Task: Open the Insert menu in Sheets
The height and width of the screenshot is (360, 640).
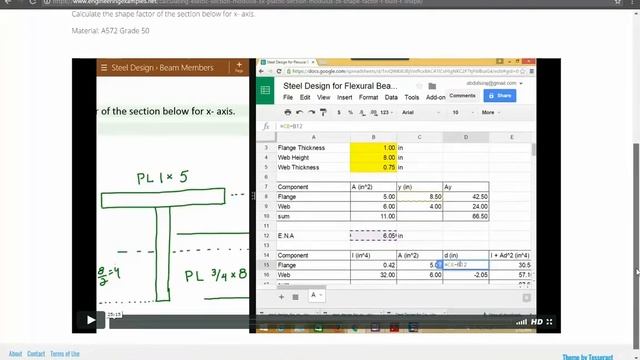Action: [x=344, y=98]
